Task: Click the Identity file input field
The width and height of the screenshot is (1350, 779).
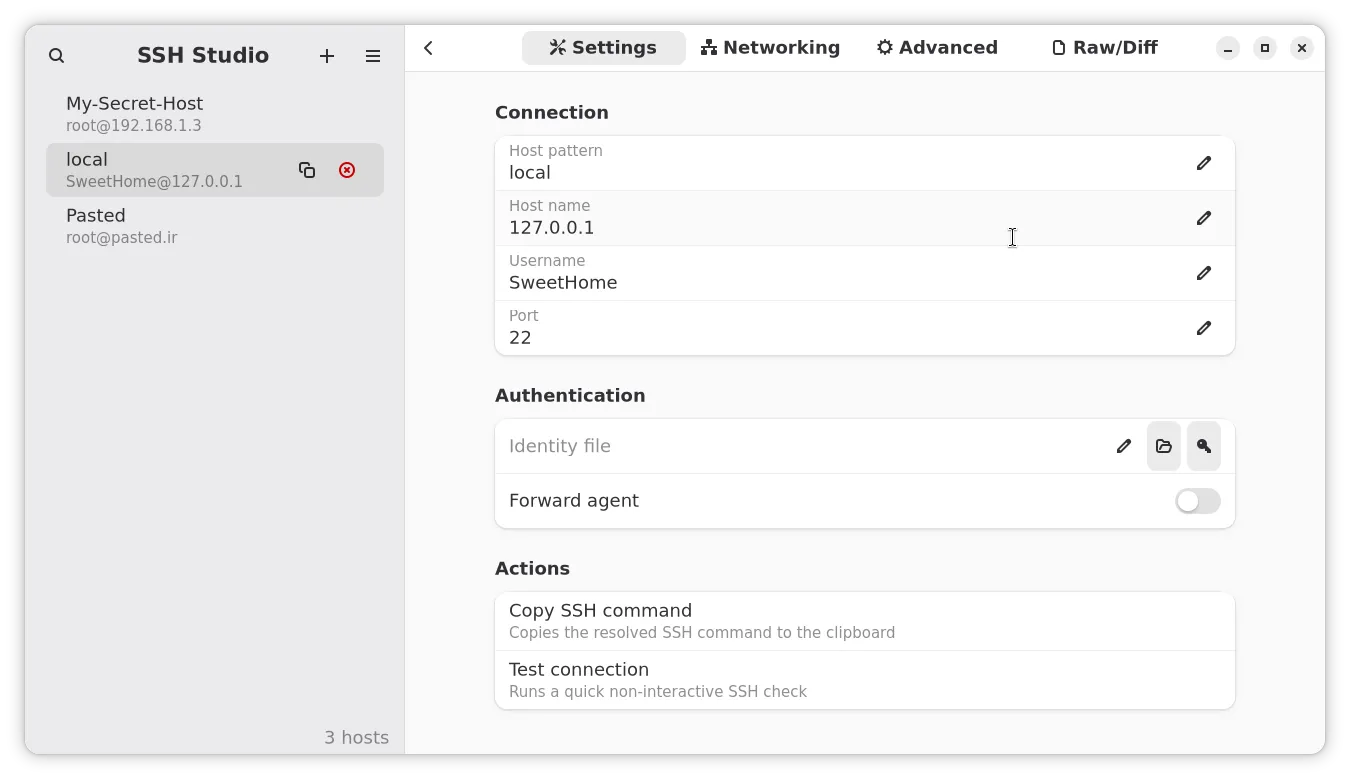Action: coord(800,446)
